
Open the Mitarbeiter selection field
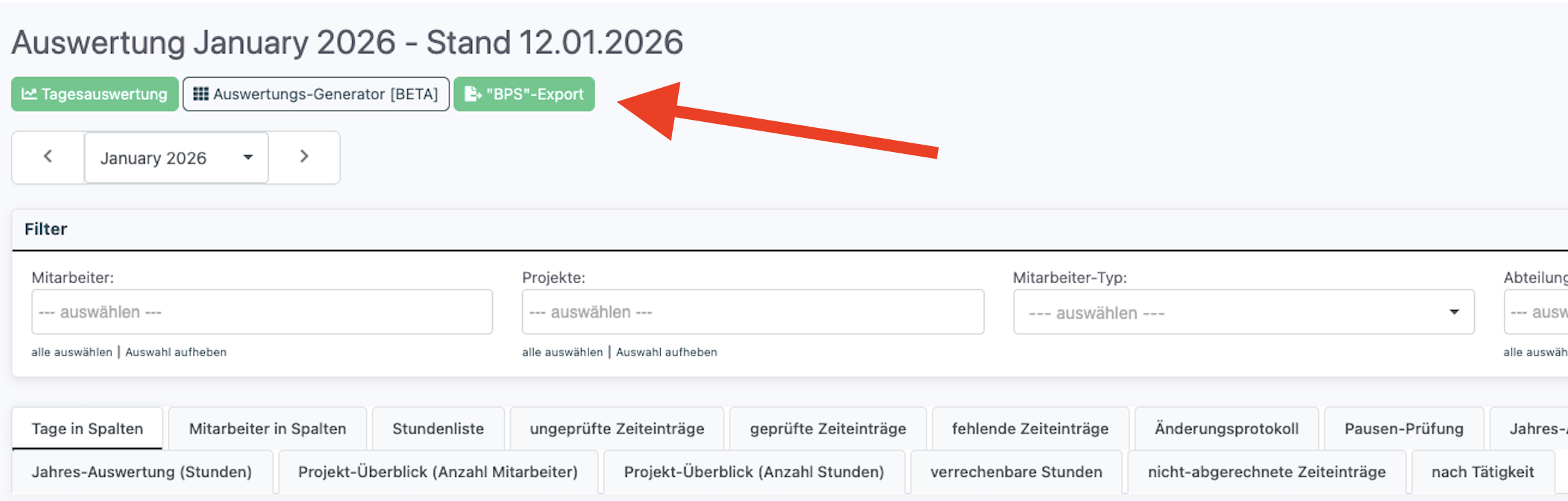[x=262, y=312]
